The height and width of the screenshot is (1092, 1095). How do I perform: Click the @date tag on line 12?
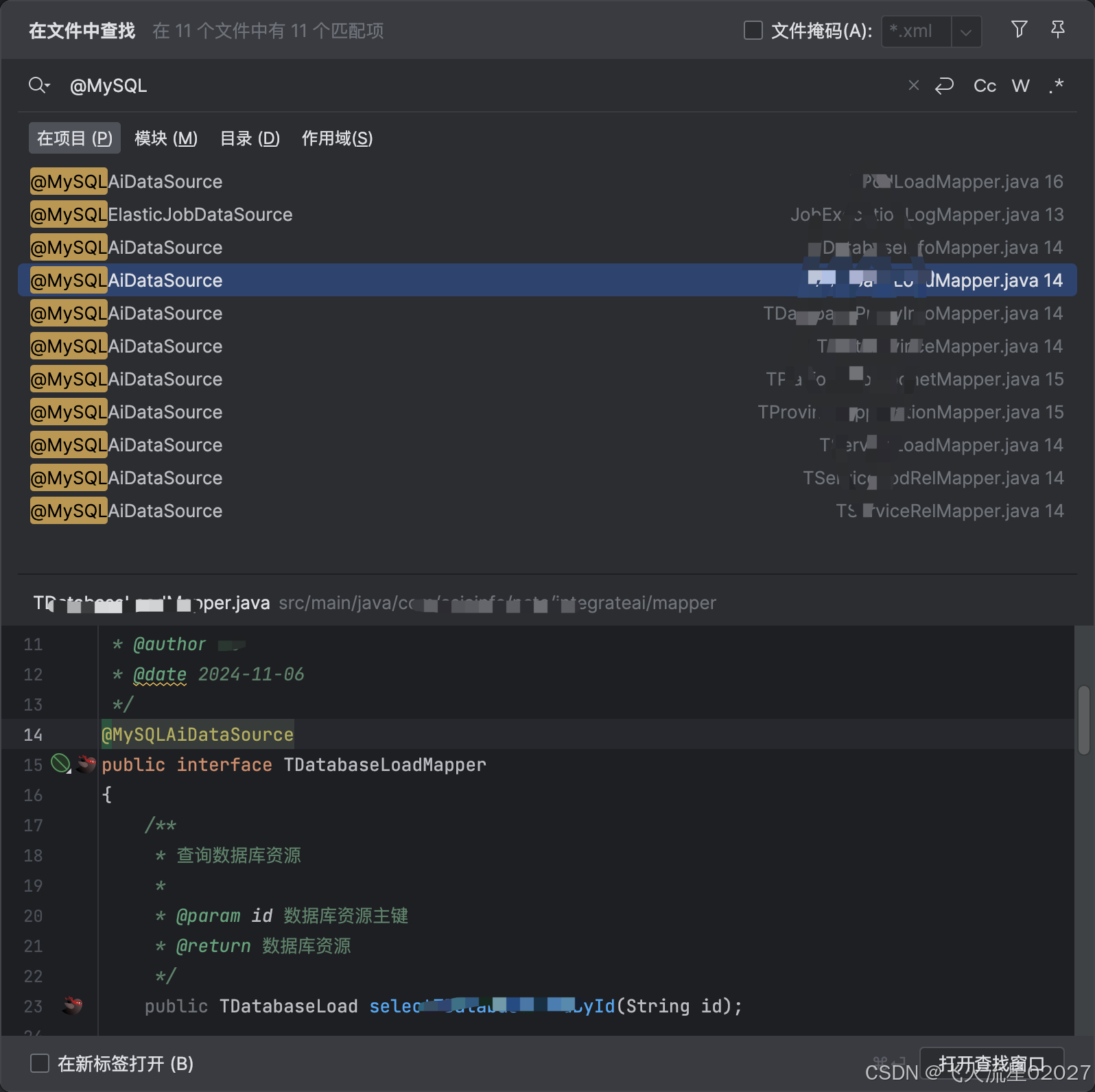coord(160,674)
